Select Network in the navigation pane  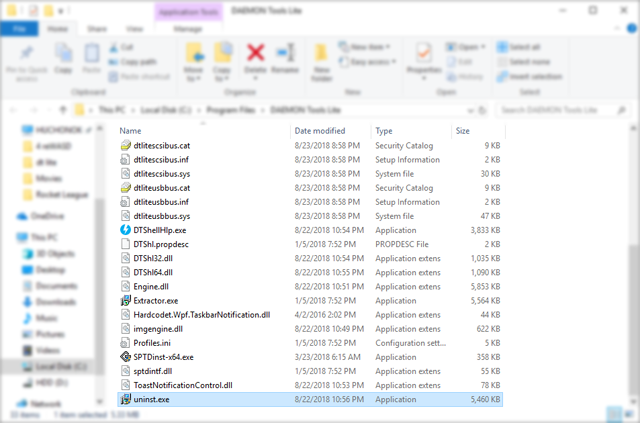pyautogui.click(x=39, y=404)
